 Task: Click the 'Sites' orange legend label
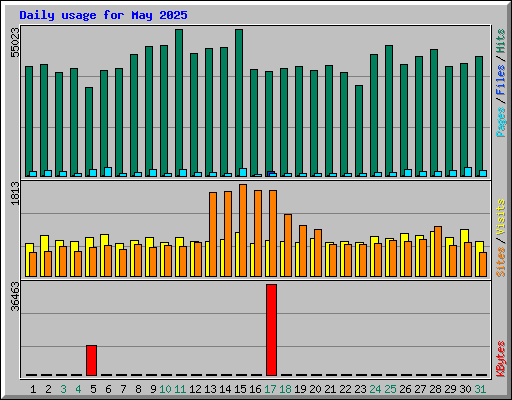[x=501, y=262]
